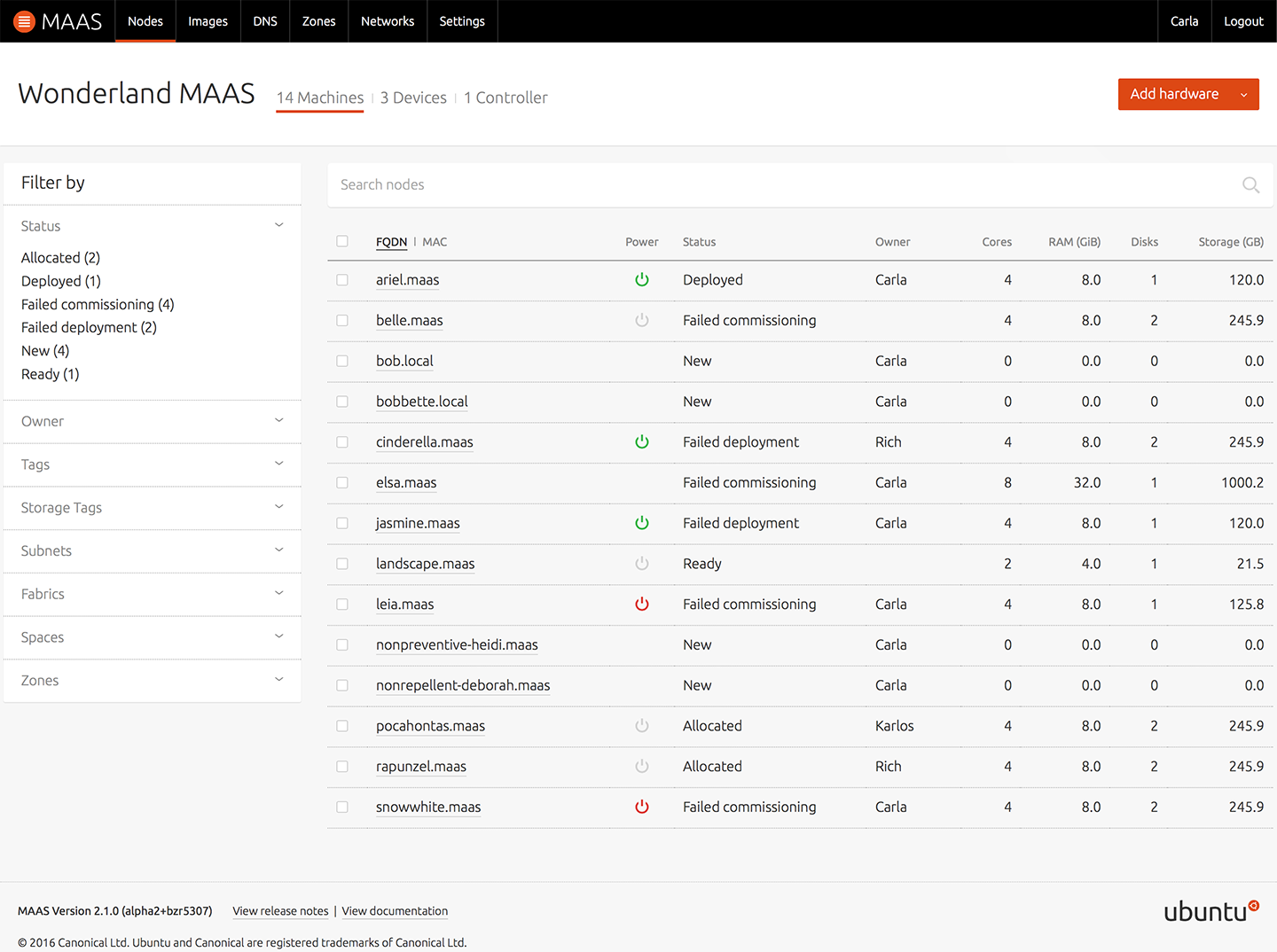Viewport: 1277px width, 952px height.
Task: Tick the cinderella.maas checkbox
Action: point(342,441)
